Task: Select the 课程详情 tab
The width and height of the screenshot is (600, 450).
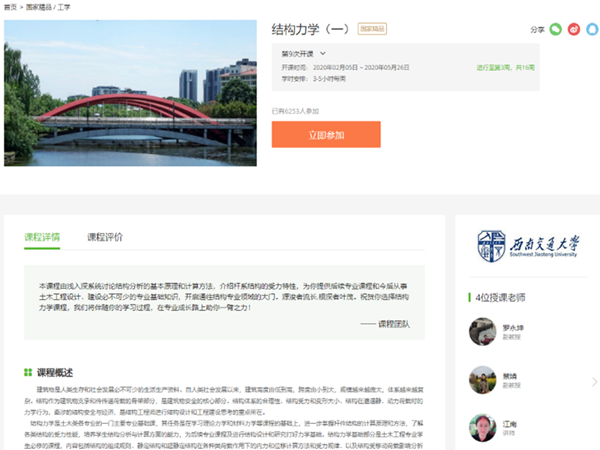Action: (42, 237)
